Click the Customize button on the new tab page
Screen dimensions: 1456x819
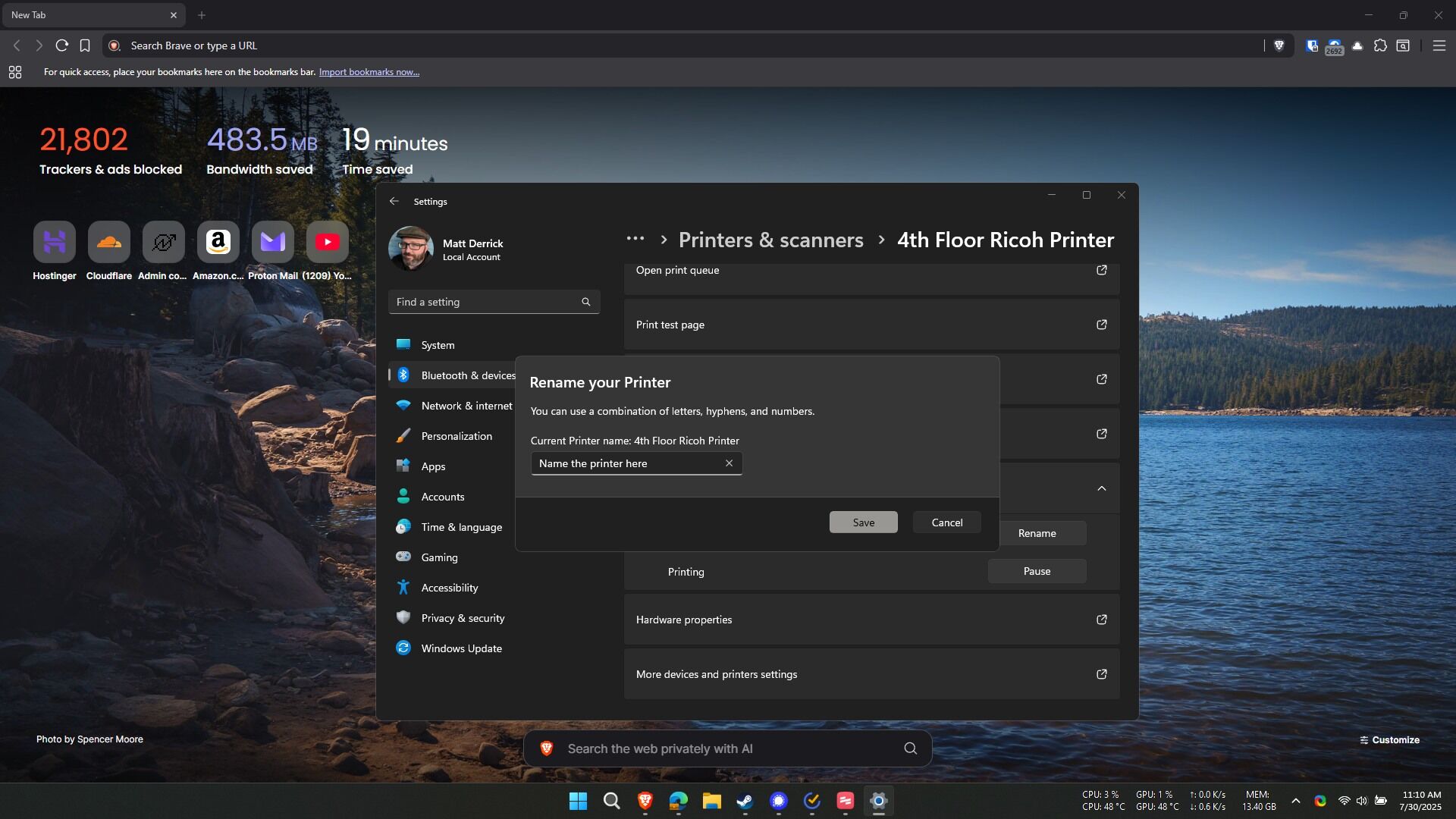1389,740
